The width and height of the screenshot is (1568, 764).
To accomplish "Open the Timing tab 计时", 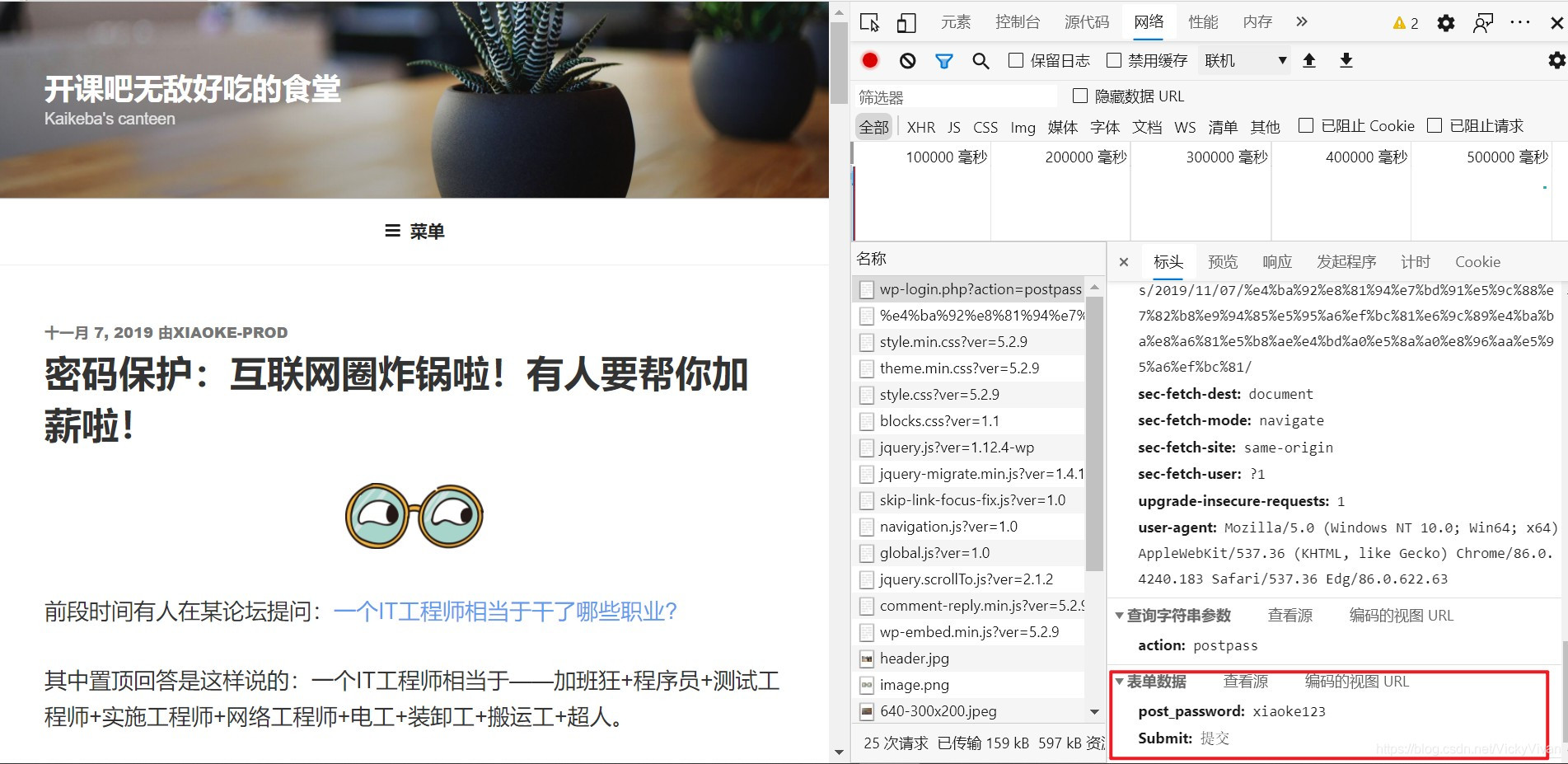I will (1416, 262).
